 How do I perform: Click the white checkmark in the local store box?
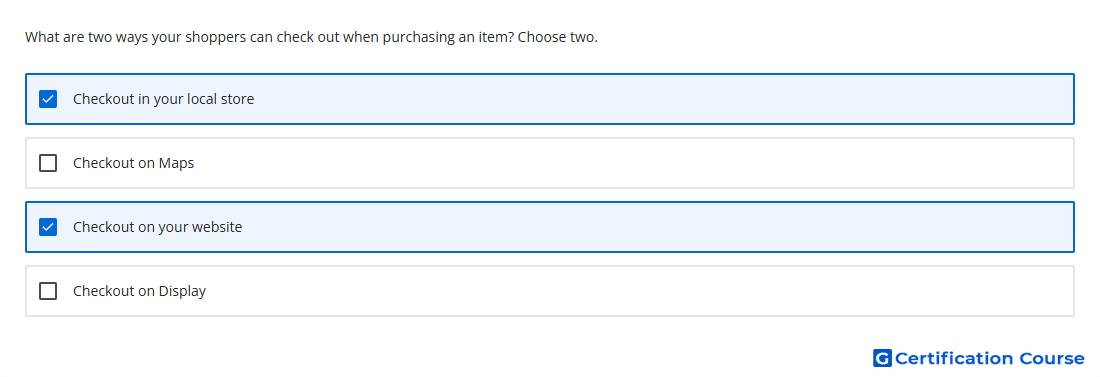coord(48,99)
